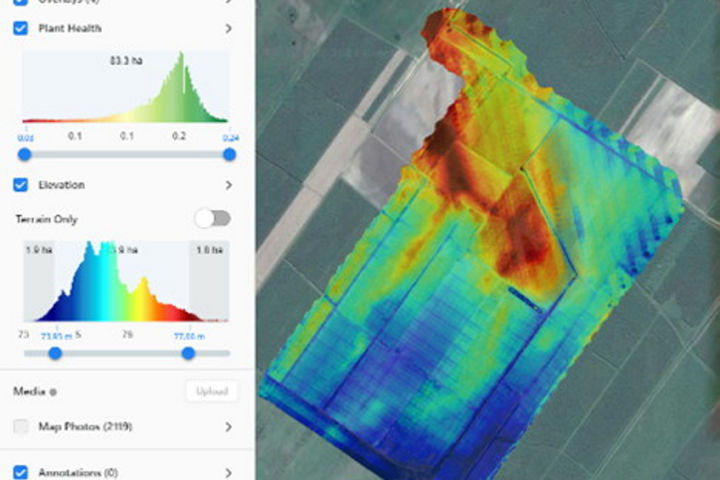Select Elevation minimum slider handle

(x=55, y=353)
